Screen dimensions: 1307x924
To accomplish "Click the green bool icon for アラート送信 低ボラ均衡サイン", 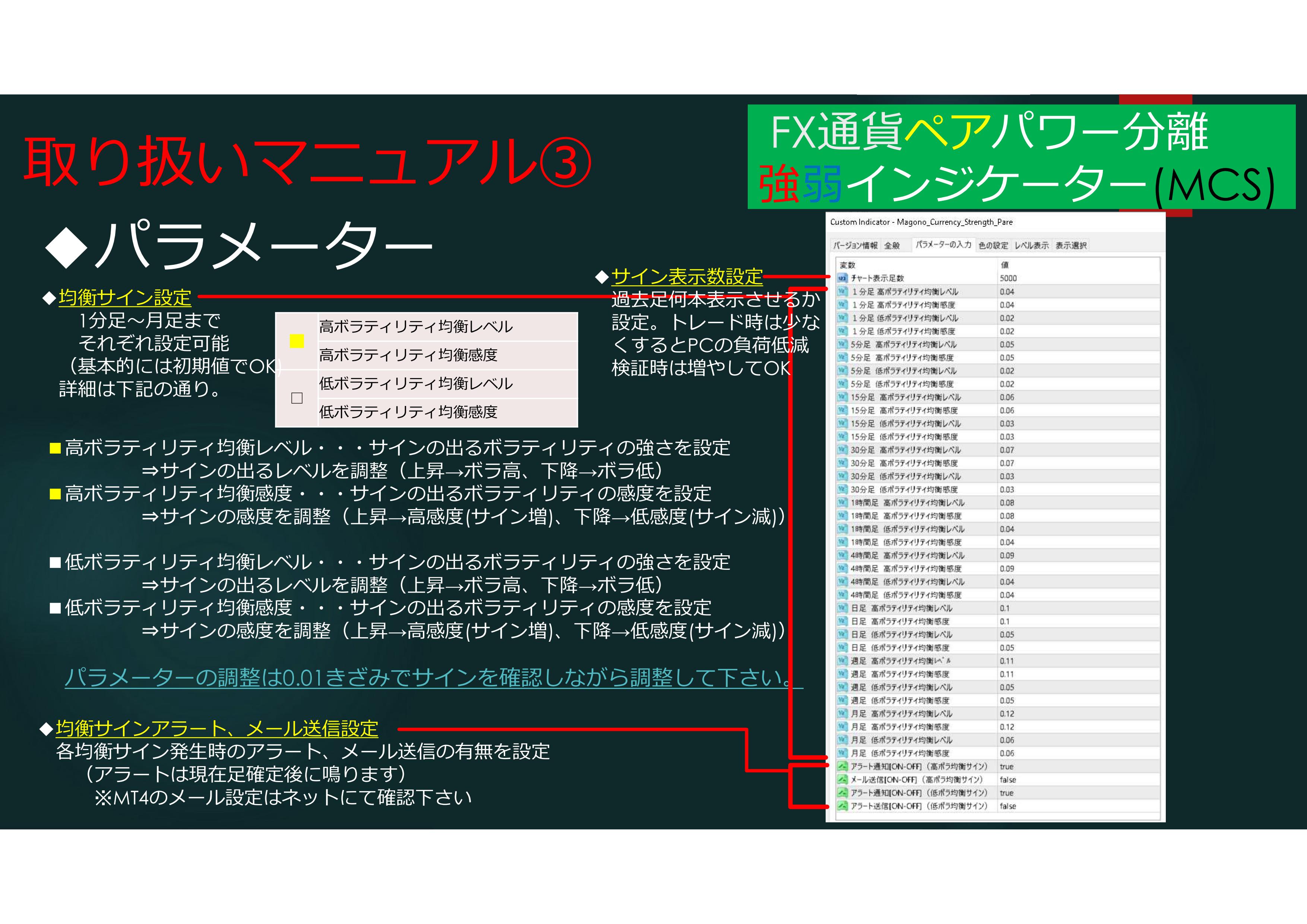I will pyautogui.click(x=842, y=806).
